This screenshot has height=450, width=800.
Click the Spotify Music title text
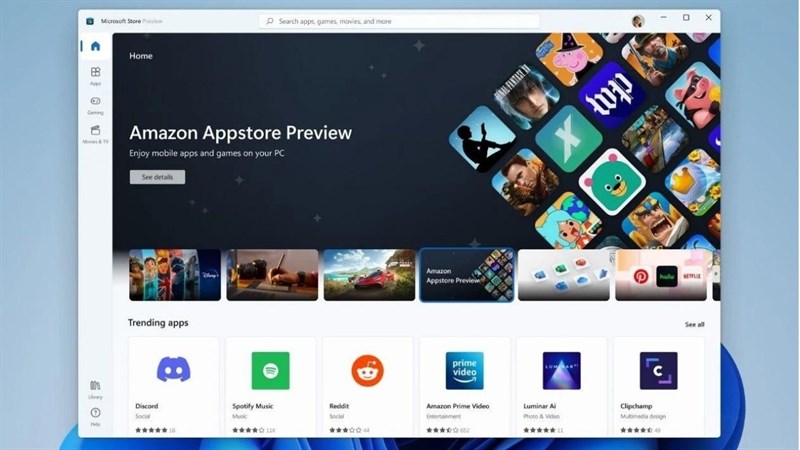[x=253, y=406]
